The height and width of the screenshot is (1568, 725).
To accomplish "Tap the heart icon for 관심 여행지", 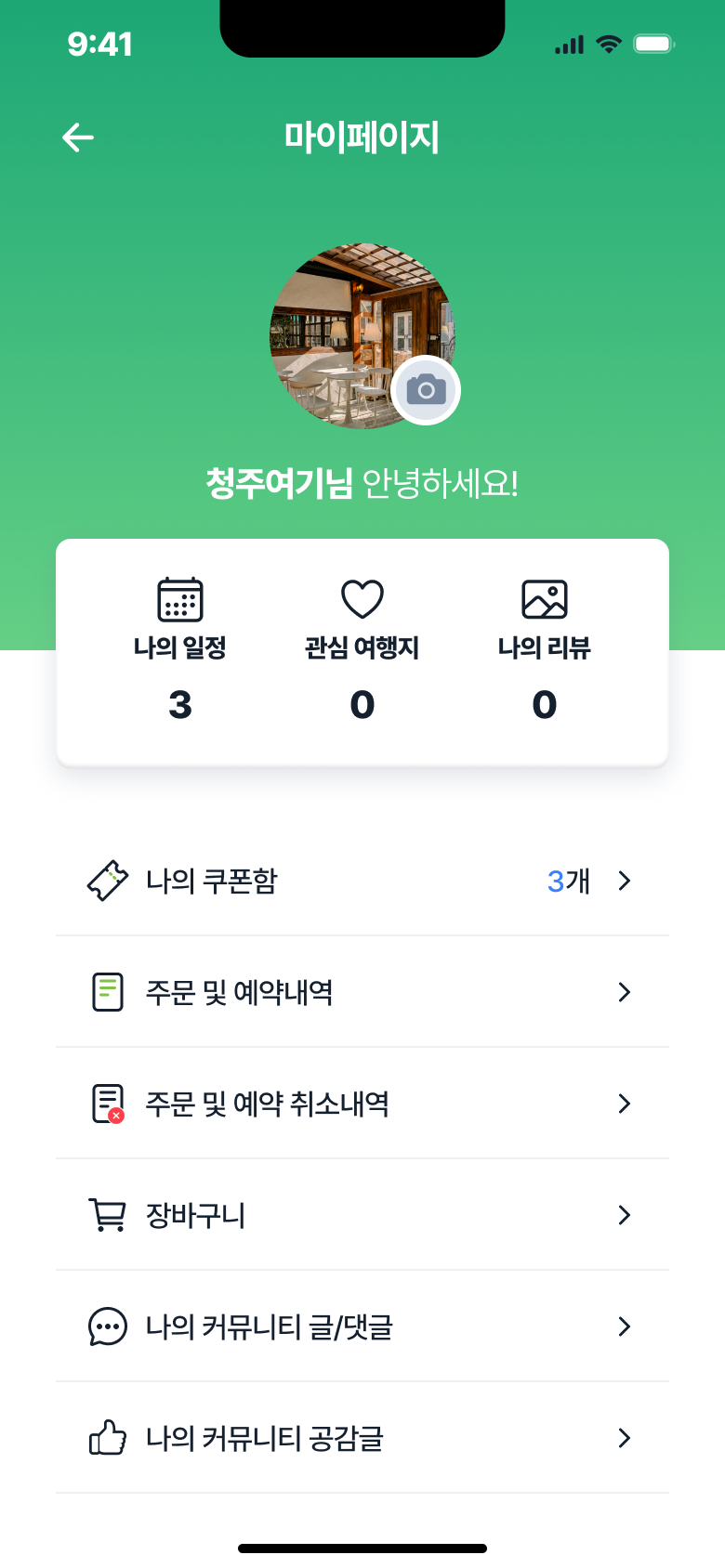I will point(362,599).
